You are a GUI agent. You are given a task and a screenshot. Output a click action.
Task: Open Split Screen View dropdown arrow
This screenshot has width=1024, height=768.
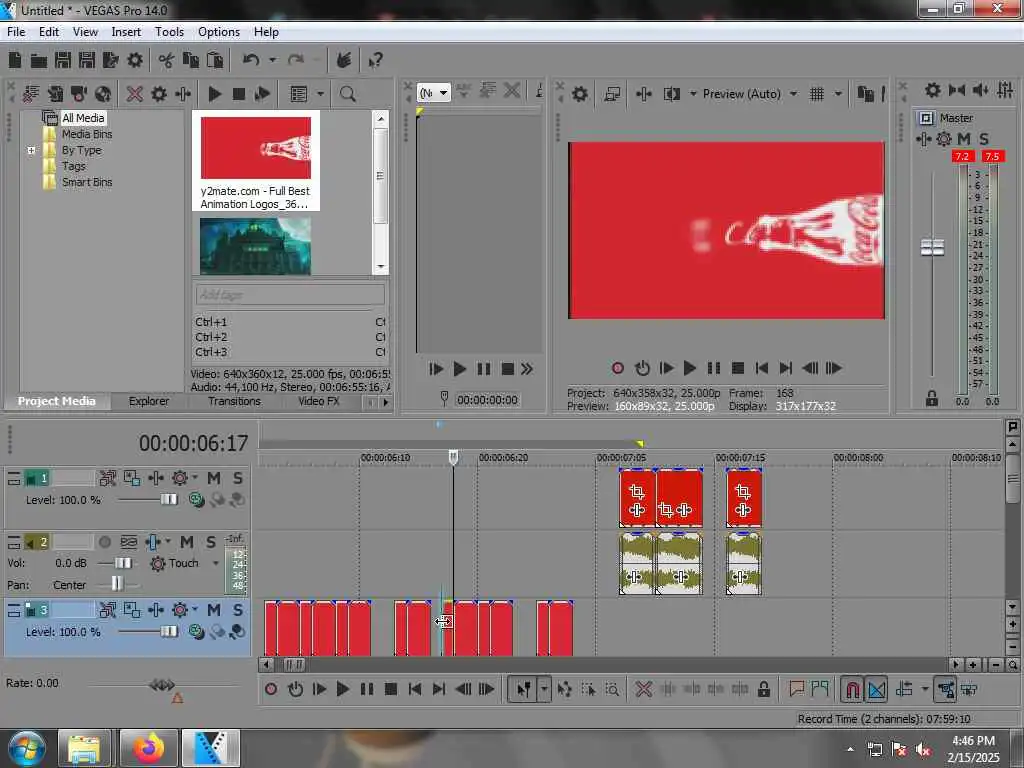pyautogui.click(x=693, y=94)
